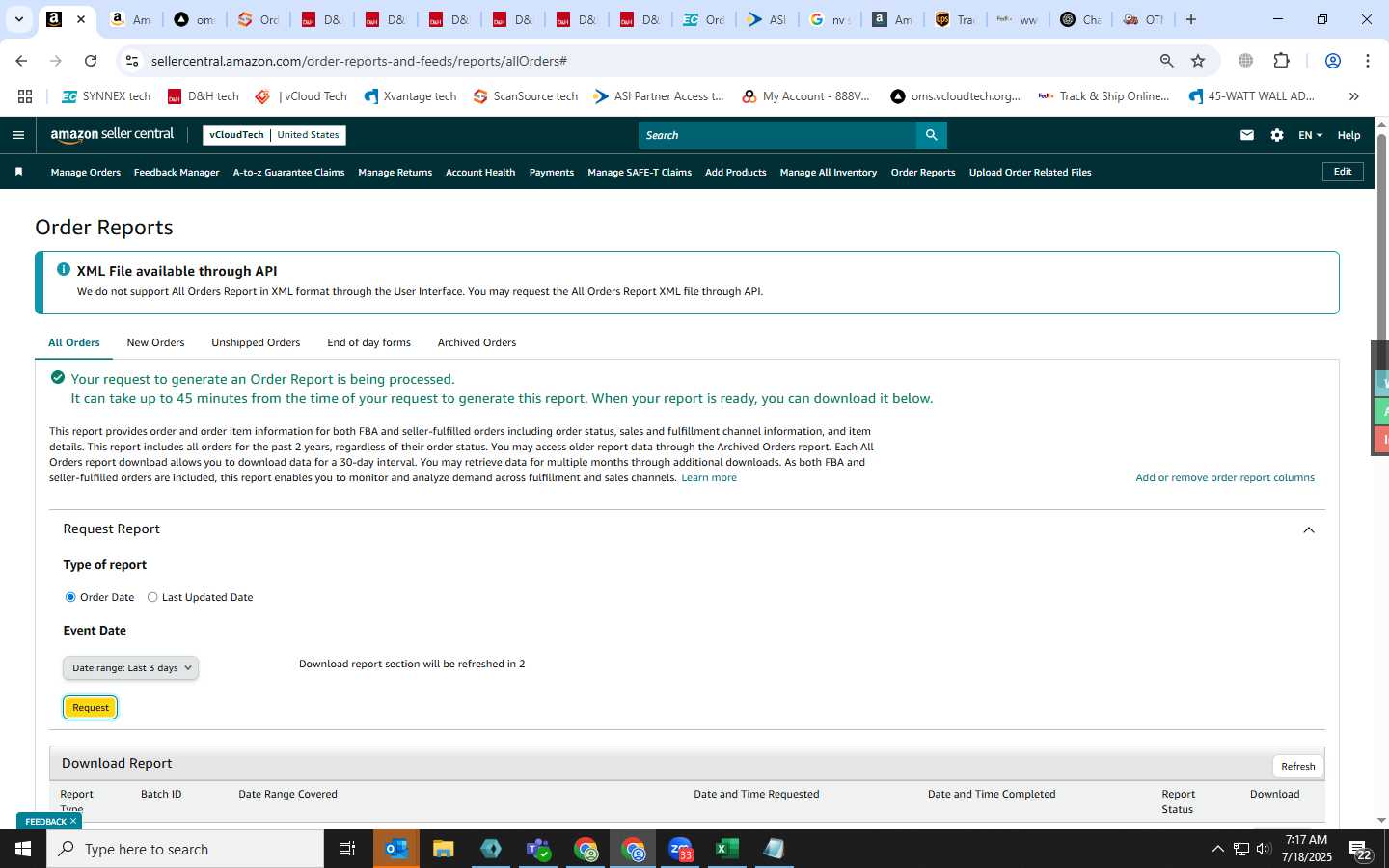Switch to the Archived Orders tab
Screen dimensions: 1389x868
coord(477,342)
